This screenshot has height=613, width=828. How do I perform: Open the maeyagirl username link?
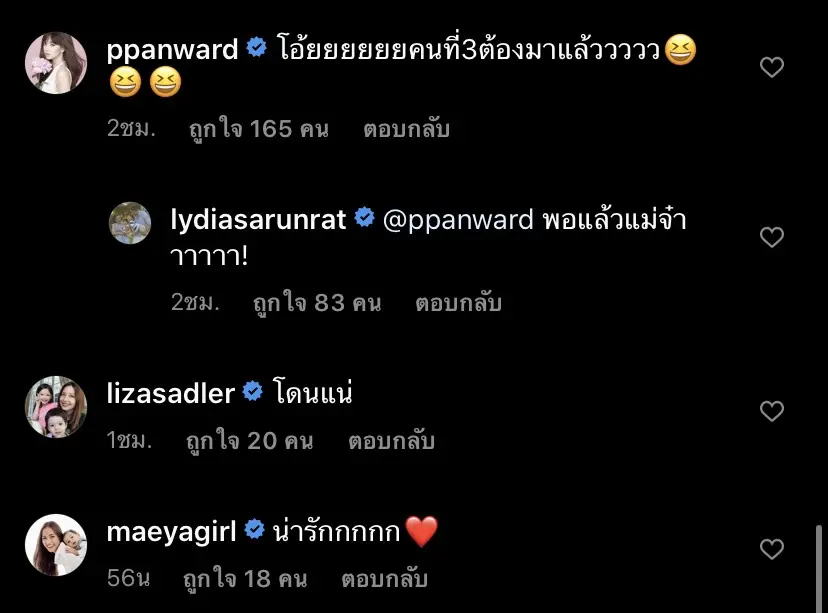click(171, 532)
